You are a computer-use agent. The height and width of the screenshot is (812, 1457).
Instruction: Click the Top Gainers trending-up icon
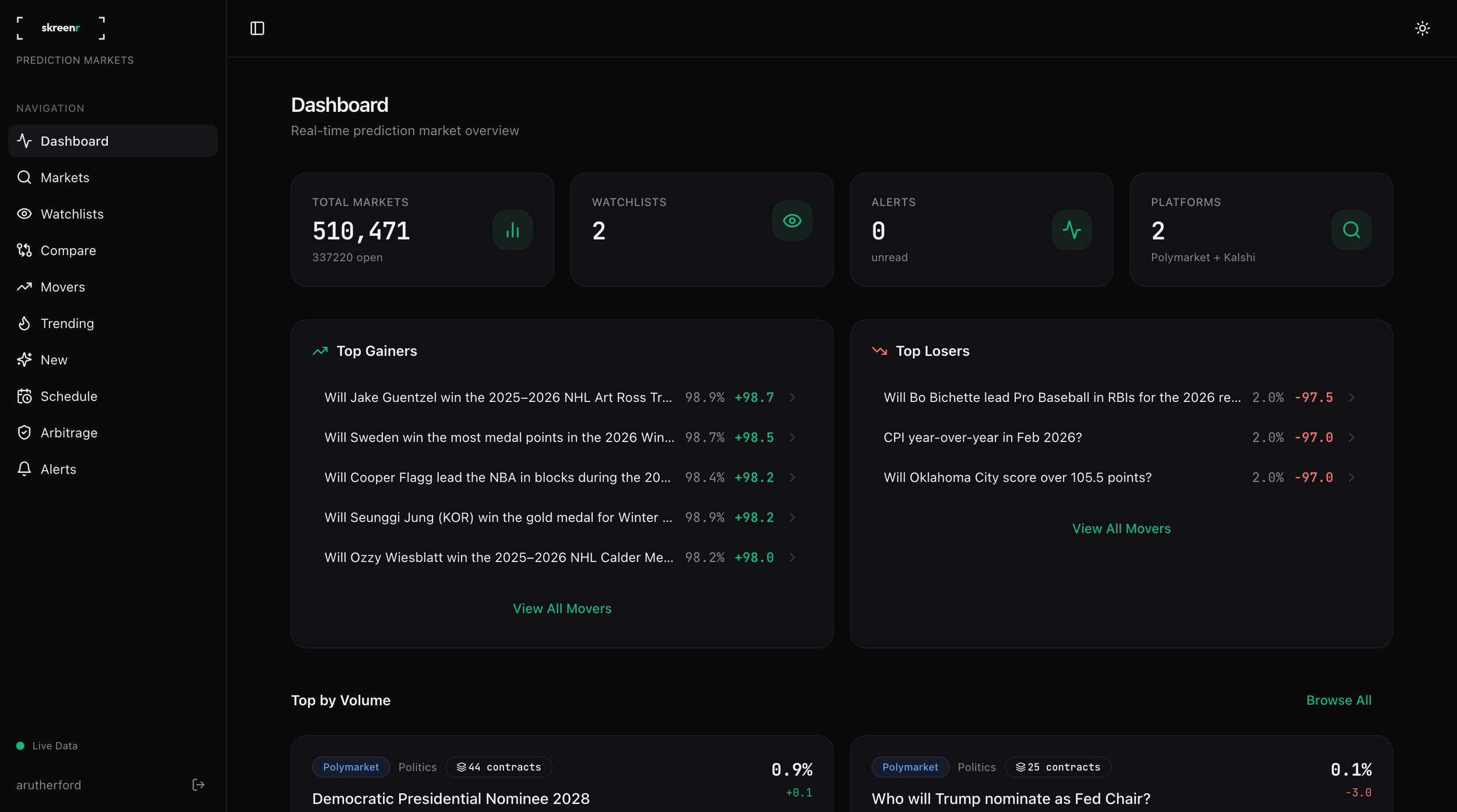click(320, 351)
